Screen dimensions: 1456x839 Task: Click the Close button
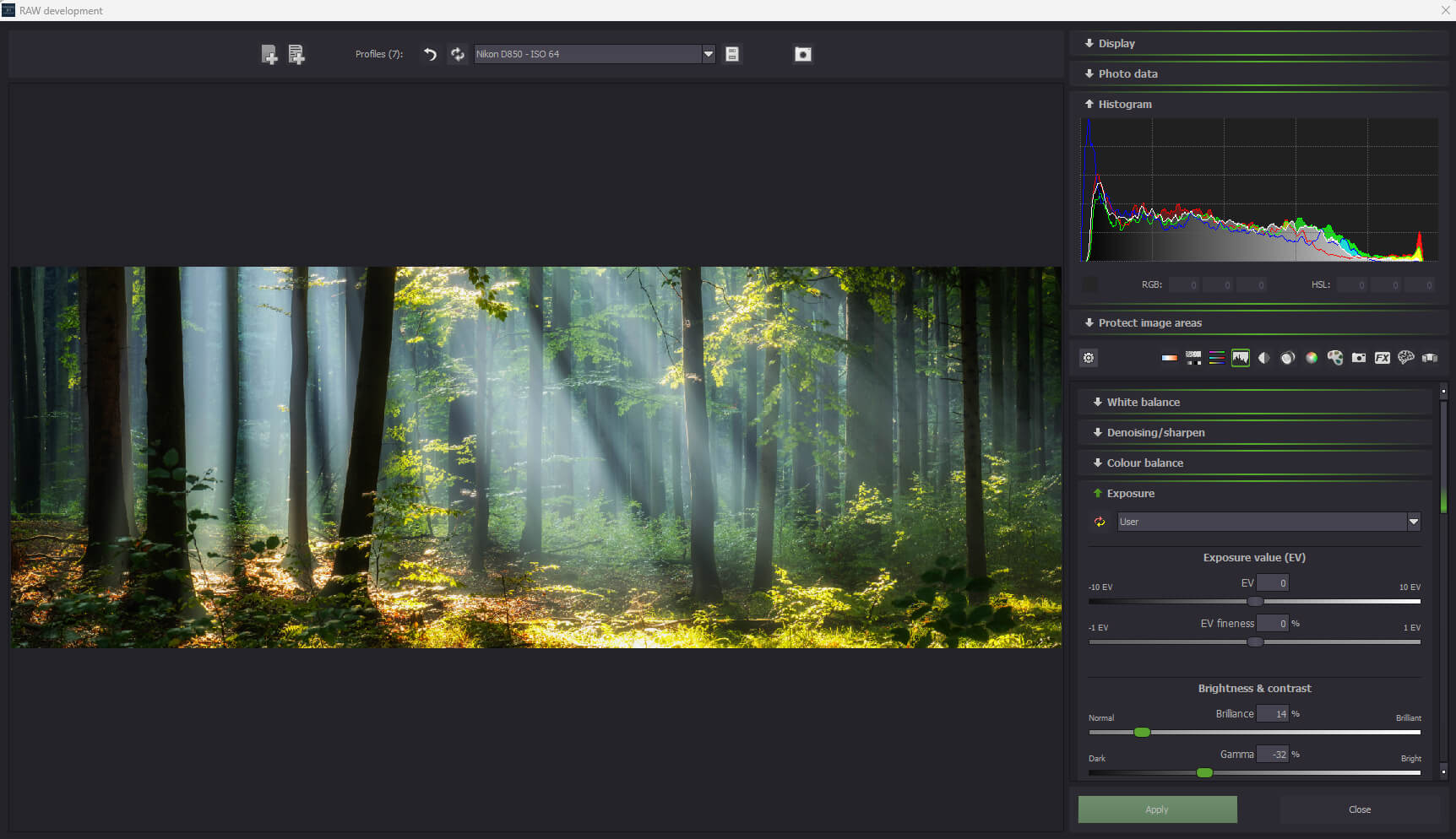(x=1359, y=809)
